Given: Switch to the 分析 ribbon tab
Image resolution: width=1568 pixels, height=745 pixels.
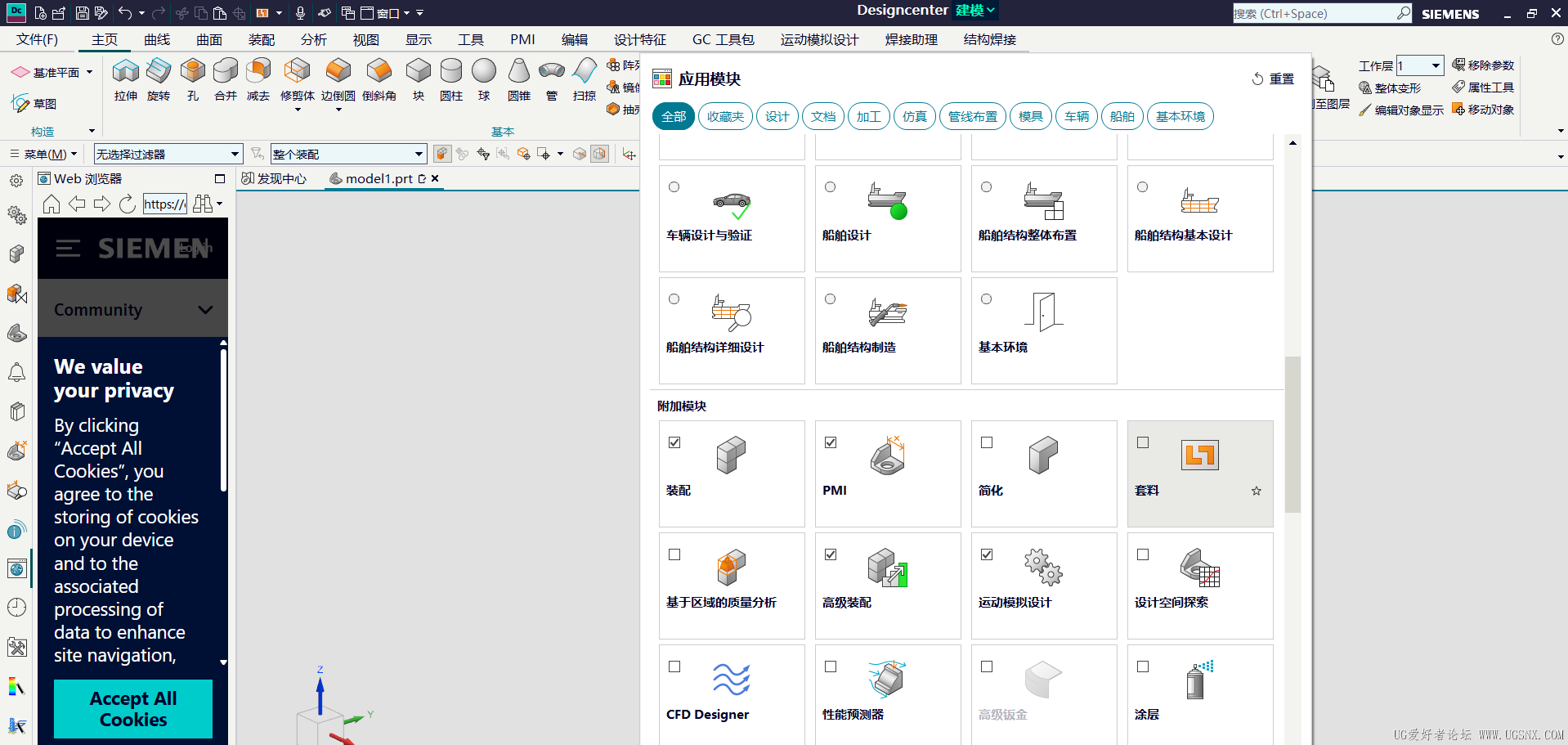Looking at the screenshot, I should (314, 39).
